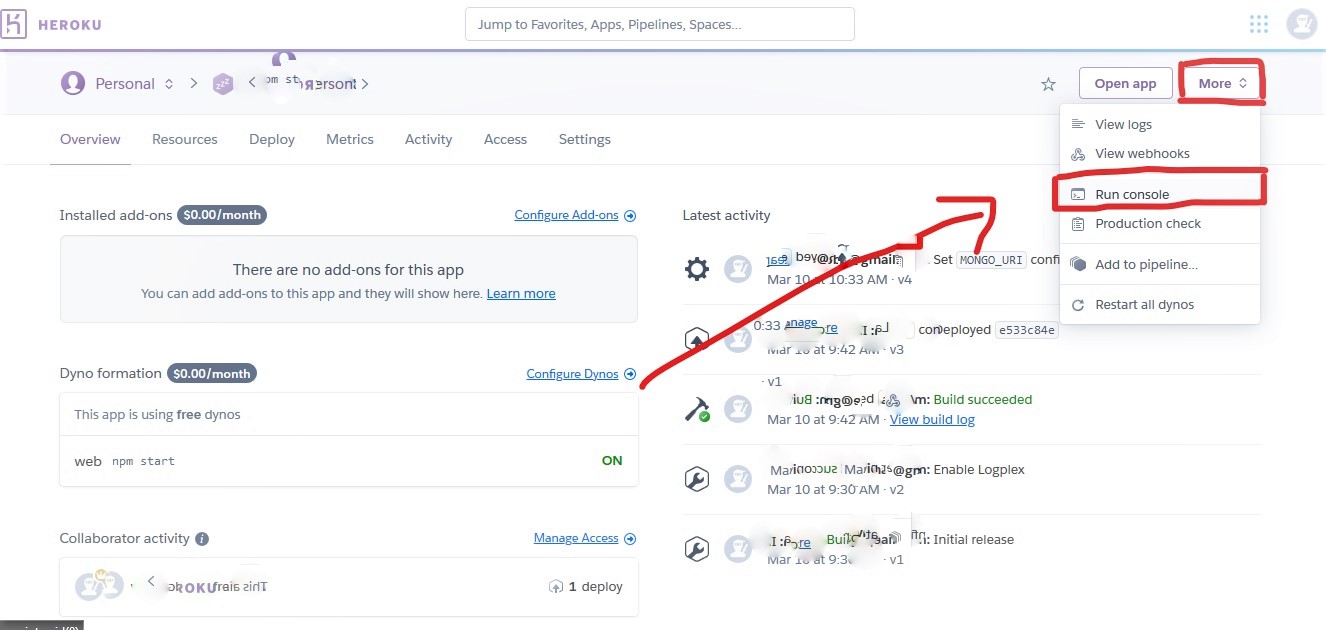
Task: Click the Production check clipboard icon
Action: 1078,223
